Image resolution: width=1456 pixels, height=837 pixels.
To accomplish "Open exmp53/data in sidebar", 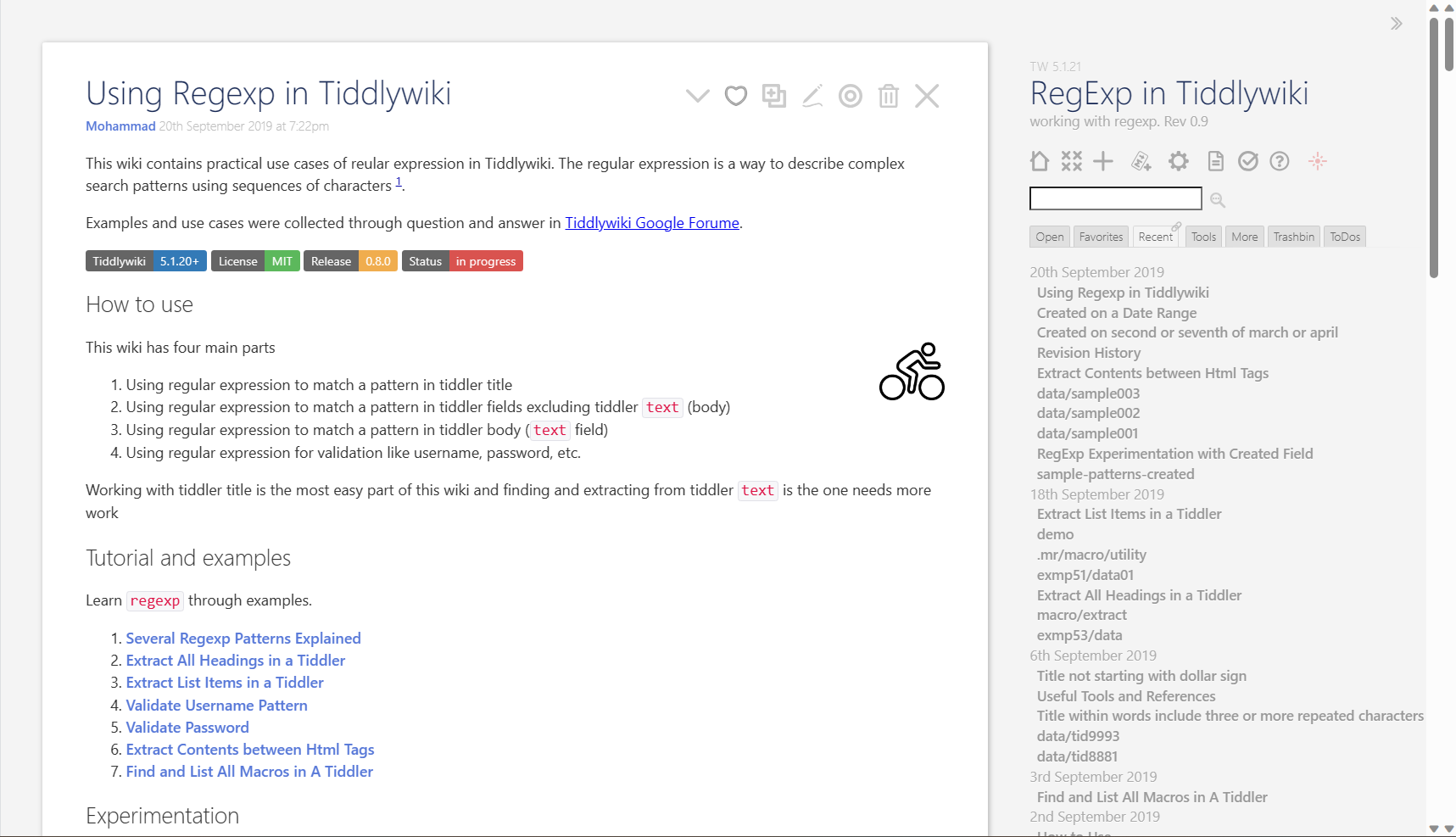I will point(1079,635).
